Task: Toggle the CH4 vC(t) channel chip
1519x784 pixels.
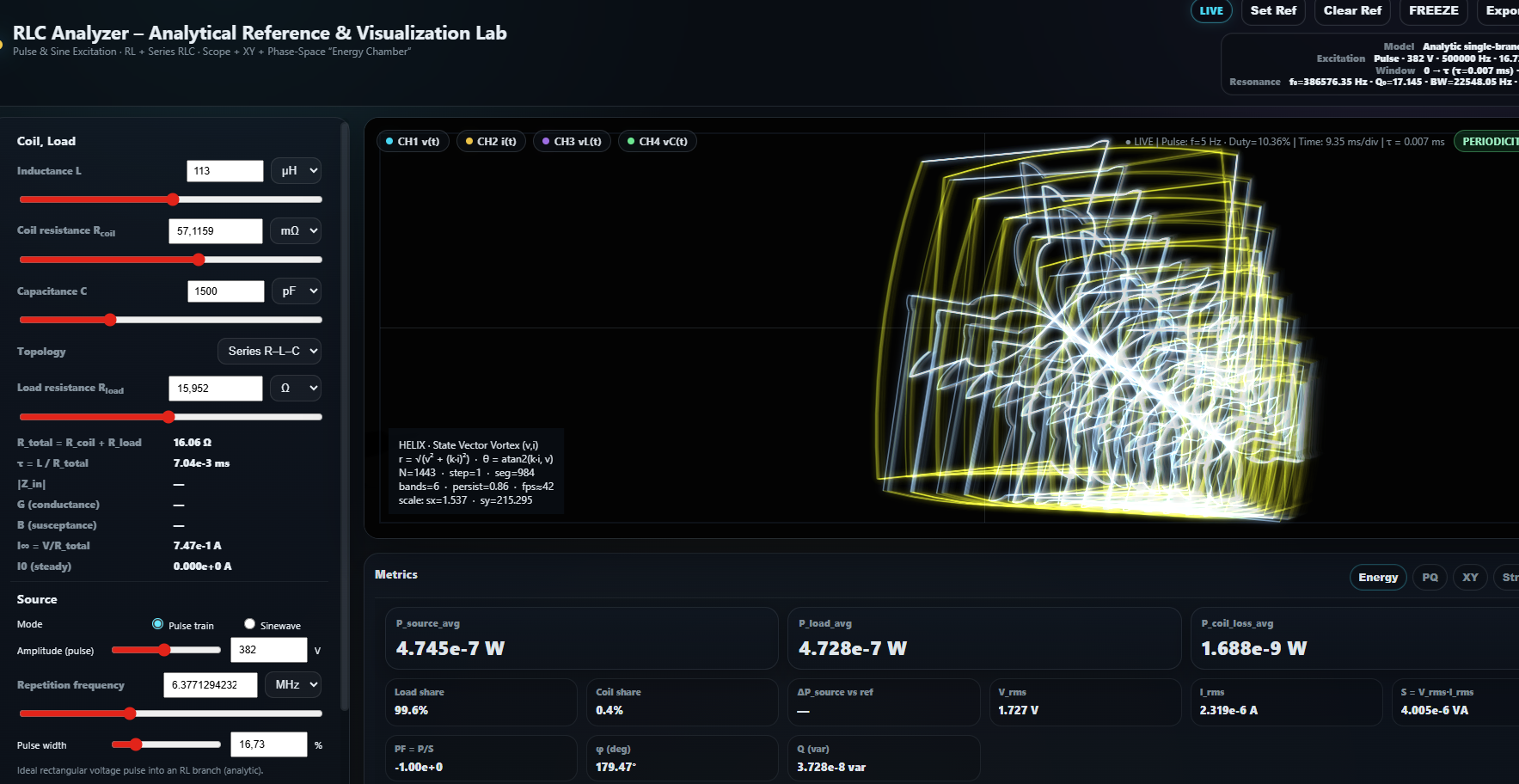Action: 657,142
